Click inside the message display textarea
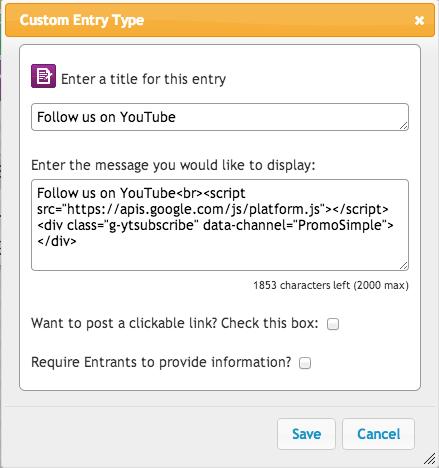This screenshot has height=468, width=439. coord(220,225)
